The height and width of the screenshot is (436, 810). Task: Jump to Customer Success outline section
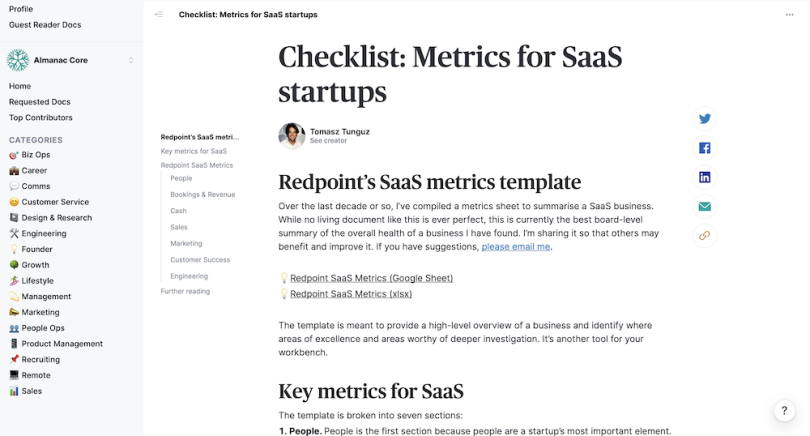pyautogui.click(x=200, y=260)
